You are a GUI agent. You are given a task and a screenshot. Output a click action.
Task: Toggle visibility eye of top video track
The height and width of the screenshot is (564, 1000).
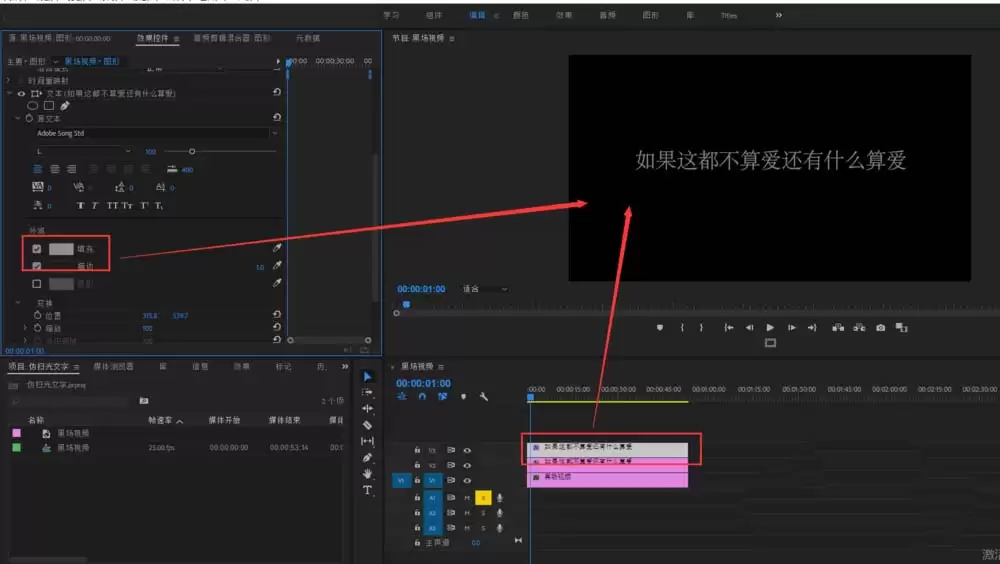pos(467,451)
